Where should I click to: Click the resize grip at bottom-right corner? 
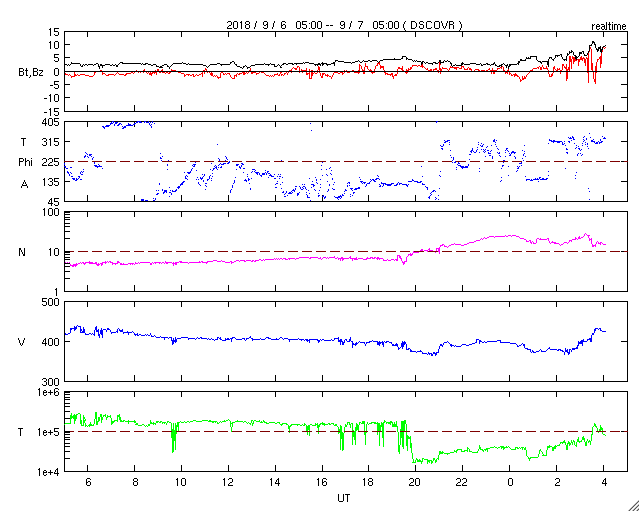click(633, 505)
